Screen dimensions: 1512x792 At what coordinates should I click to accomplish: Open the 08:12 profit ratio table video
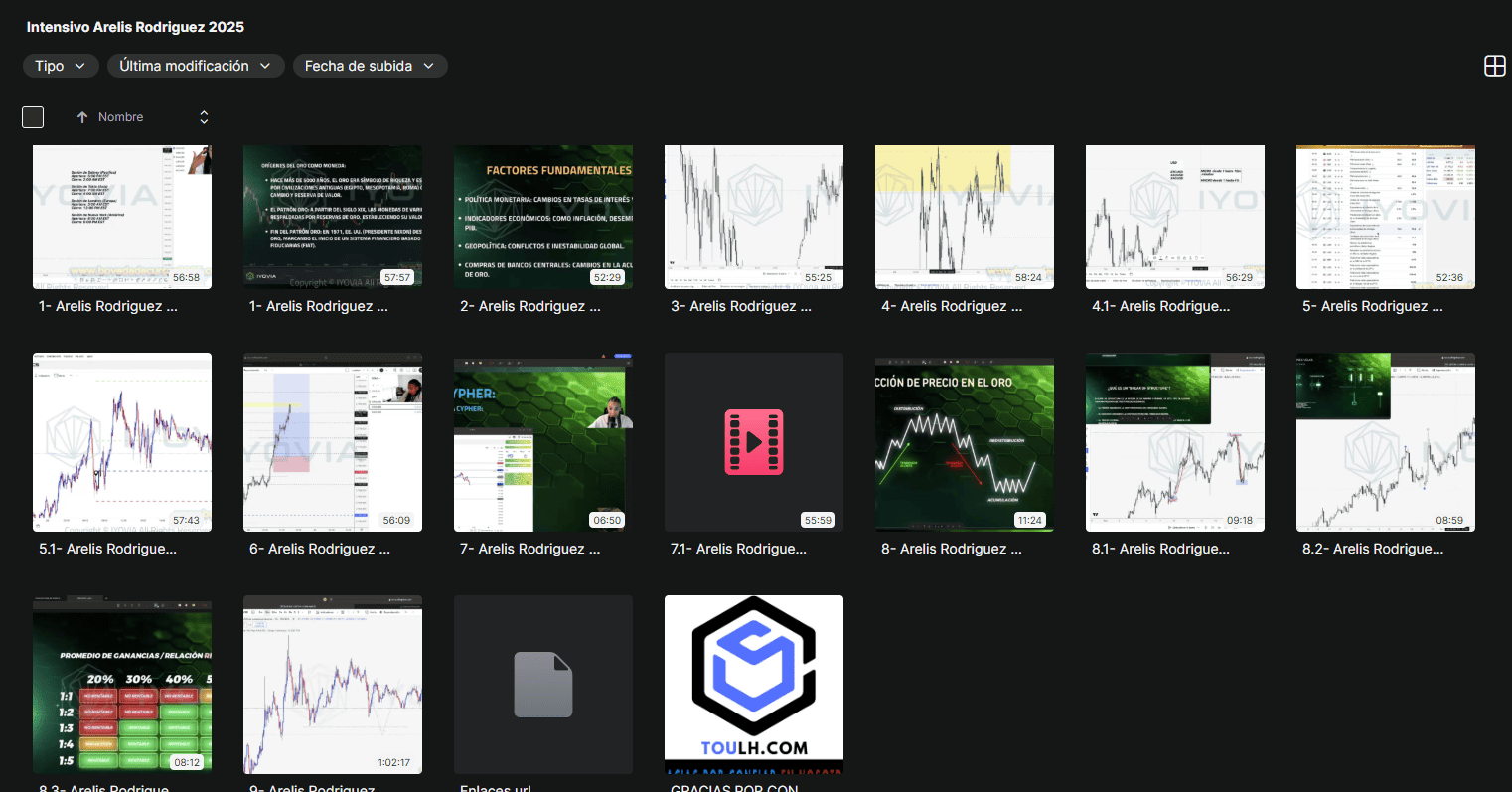[121, 684]
